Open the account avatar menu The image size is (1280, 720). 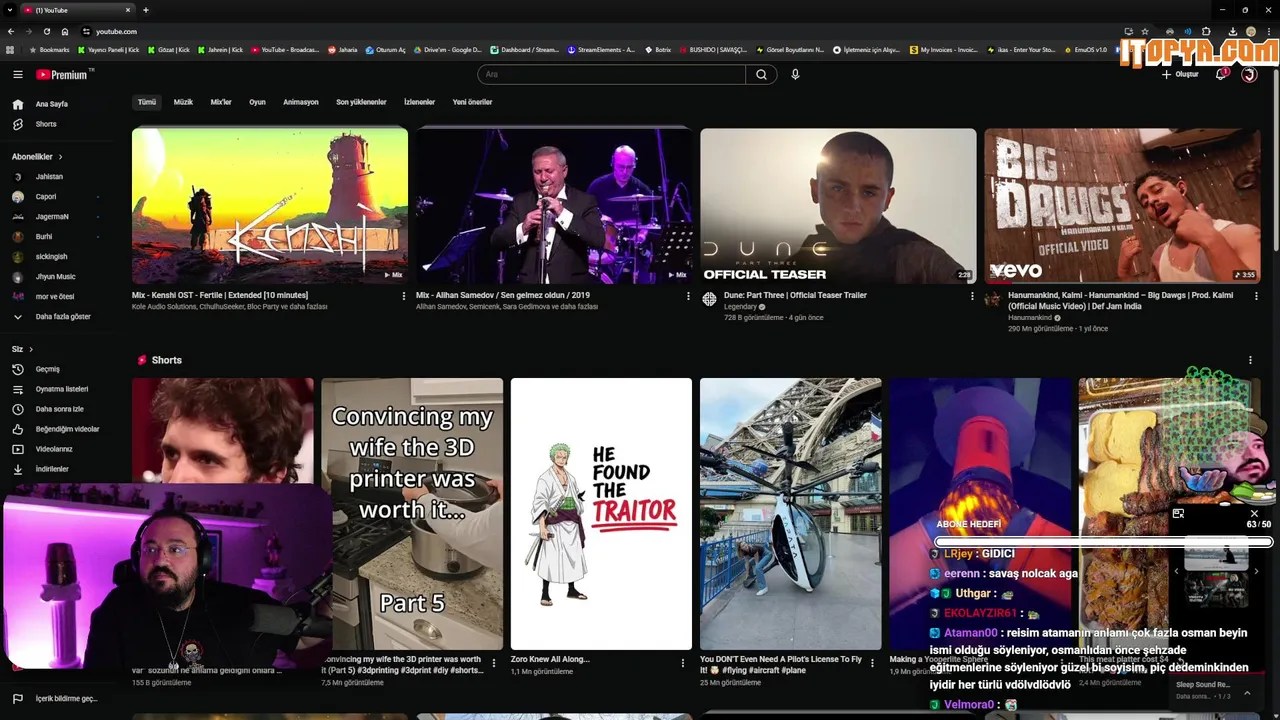1249,74
